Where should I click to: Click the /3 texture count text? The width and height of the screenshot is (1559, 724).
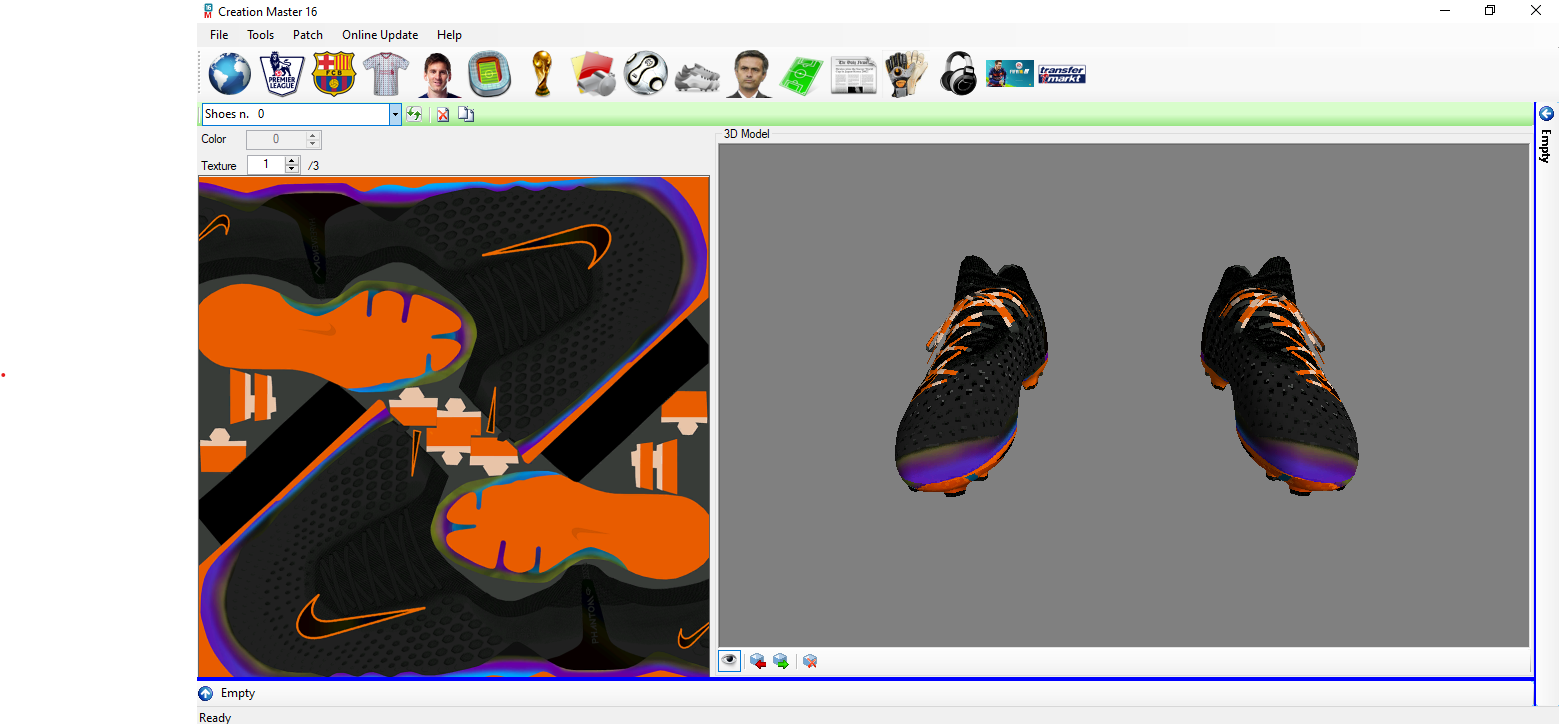click(x=313, y=166)
